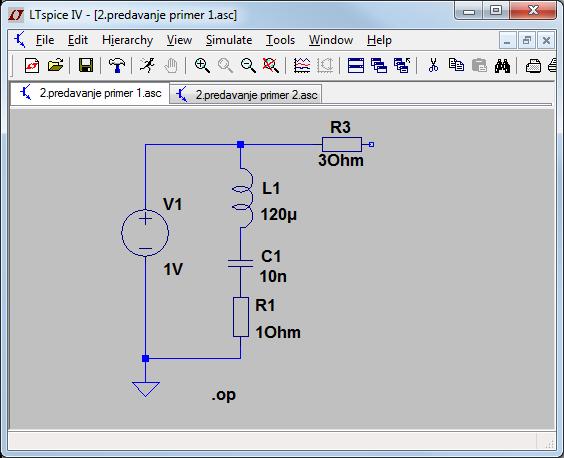
Task: Click the Cascade windows icon
Action: (379, 66)
